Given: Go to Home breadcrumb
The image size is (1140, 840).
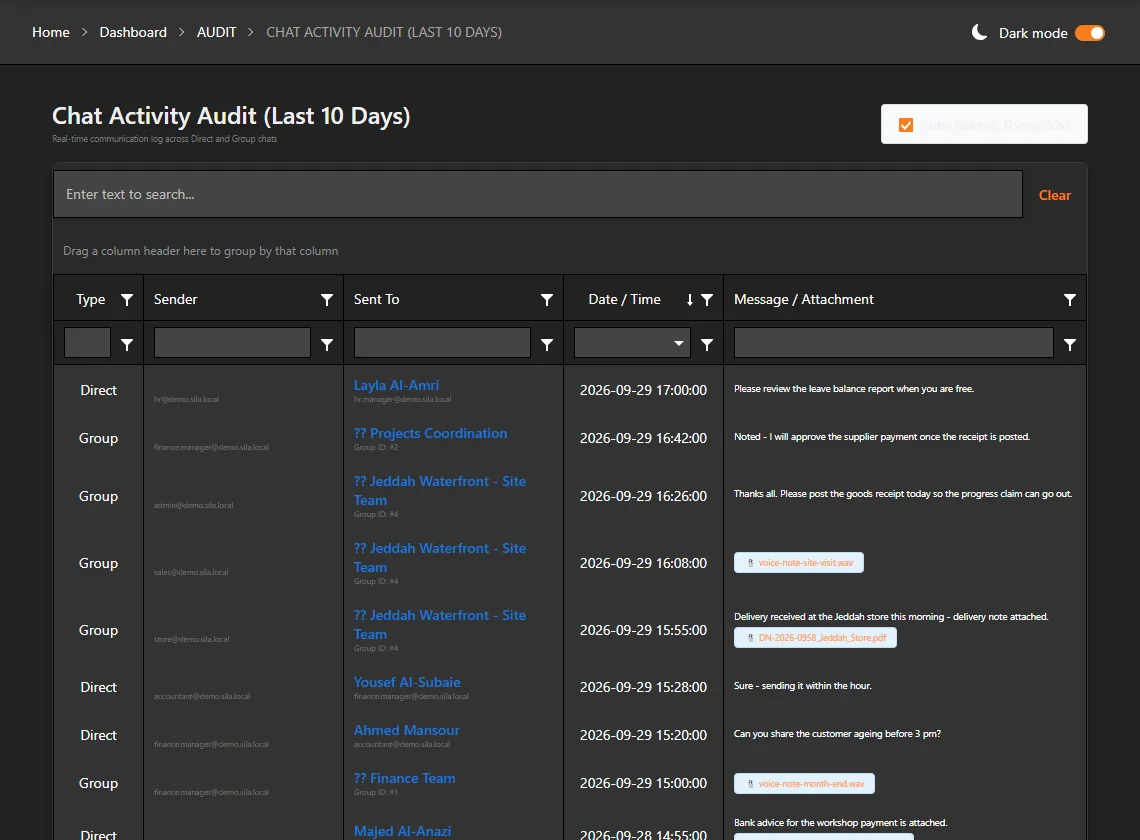Looking at the screenshot, I should (x=51, y=32).
